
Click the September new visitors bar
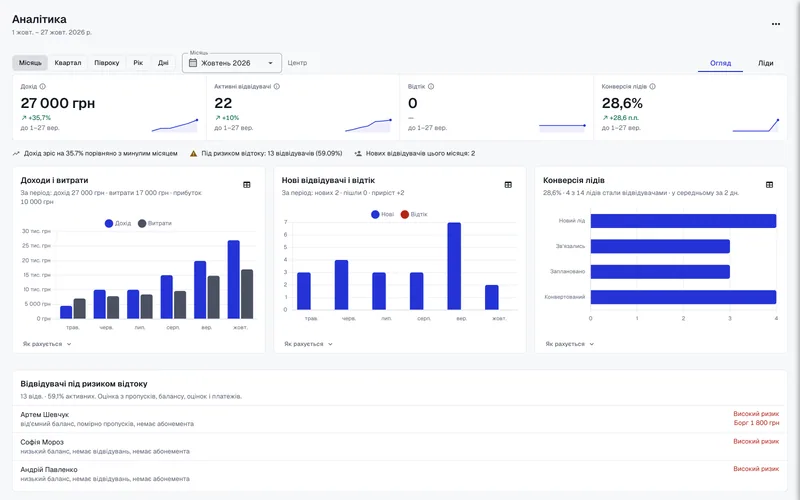coord(454,266)
